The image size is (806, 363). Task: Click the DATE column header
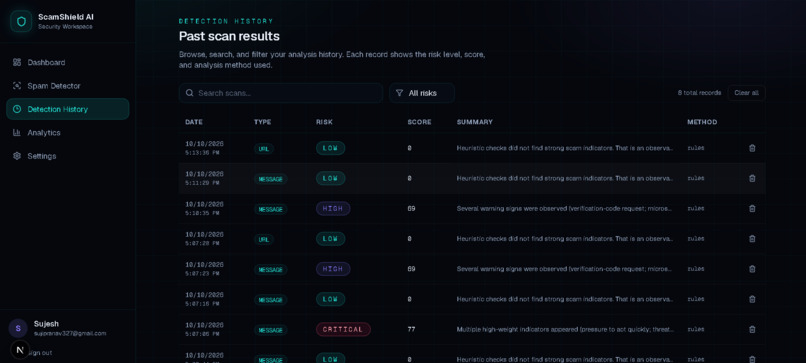pyautogui.click(x=194, y=122)
